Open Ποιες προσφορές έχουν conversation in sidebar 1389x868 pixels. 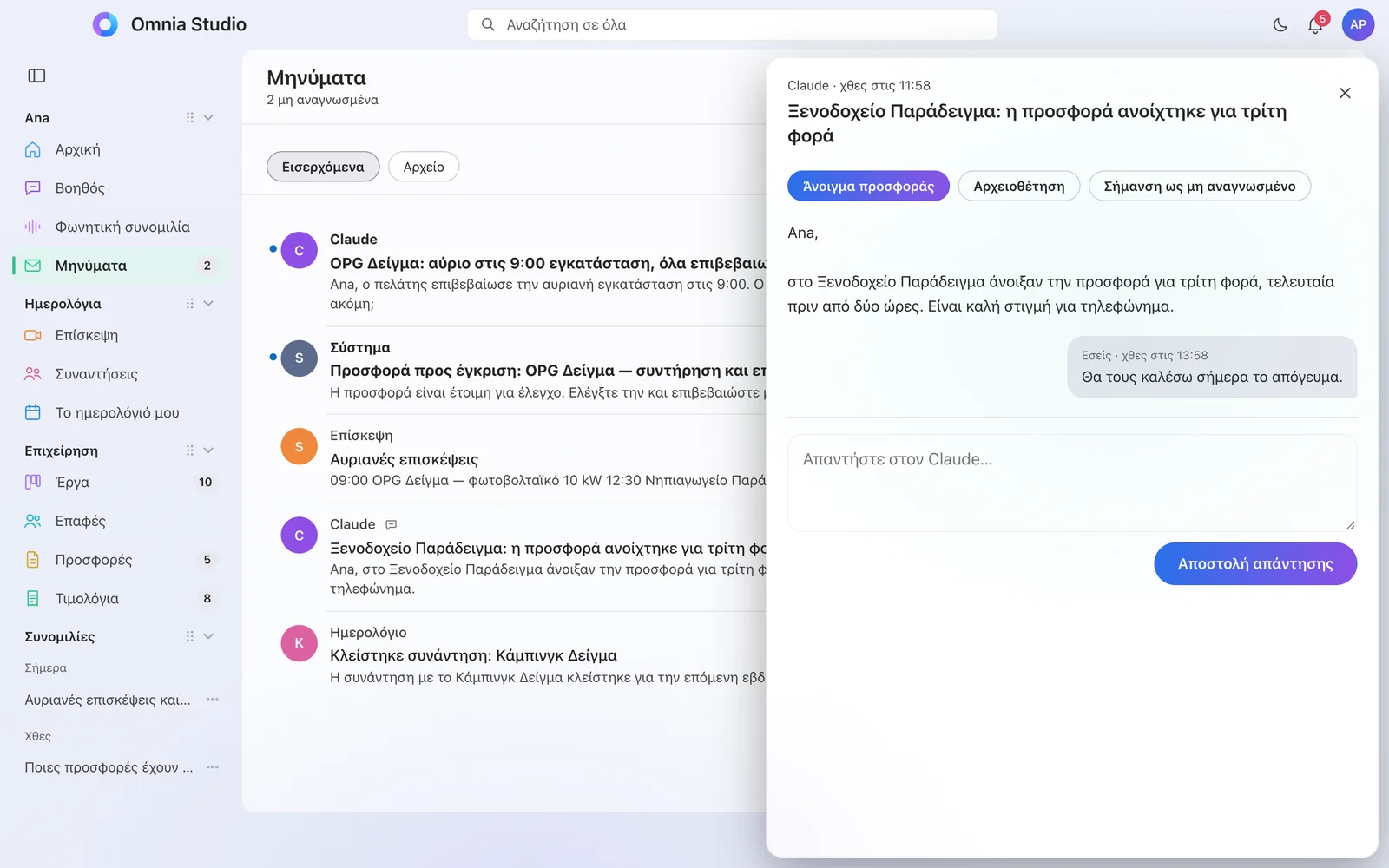[x=109, y=767]
